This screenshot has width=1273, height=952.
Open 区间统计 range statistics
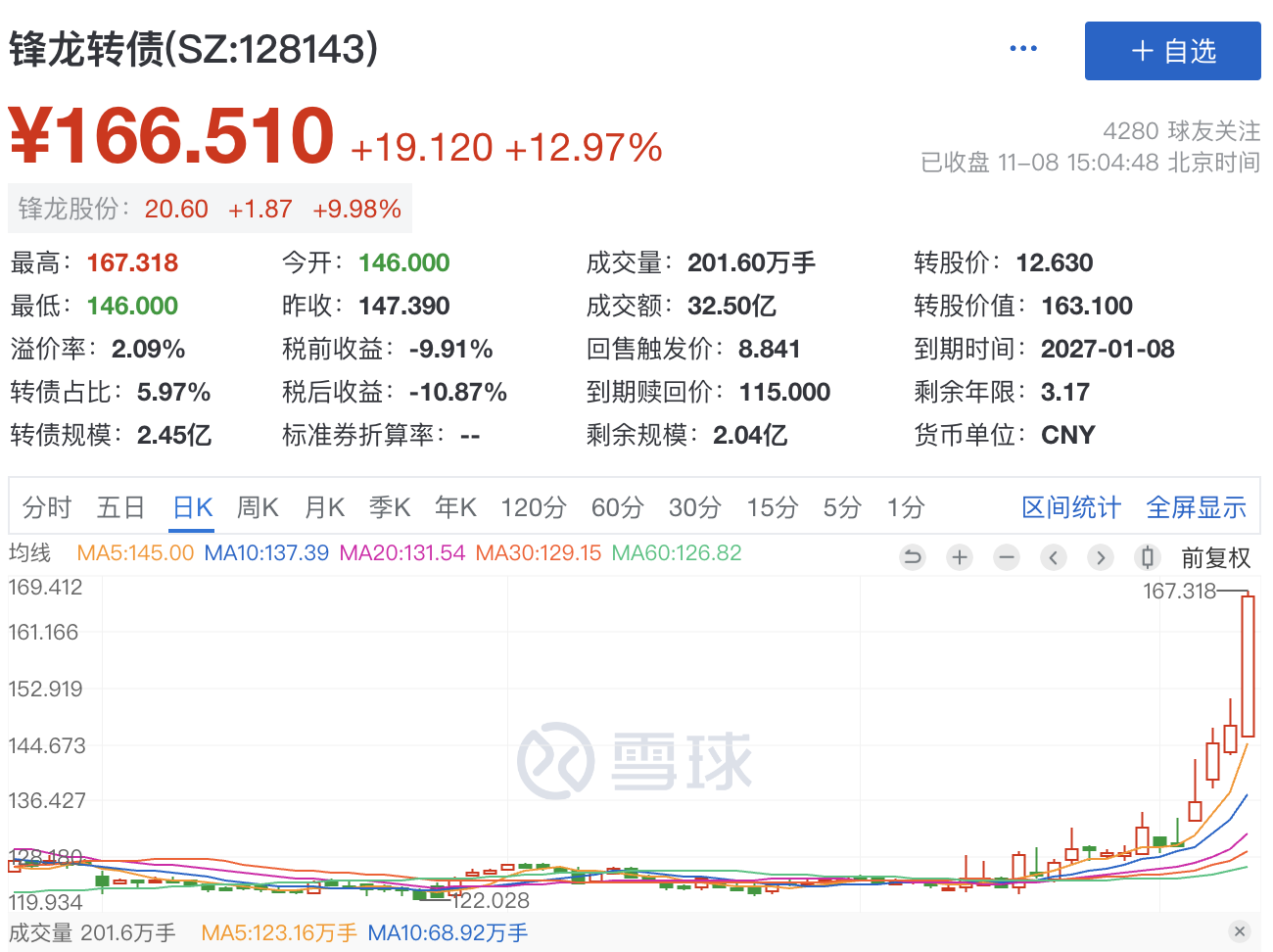pyautogui.click(x=1070, y=507)
